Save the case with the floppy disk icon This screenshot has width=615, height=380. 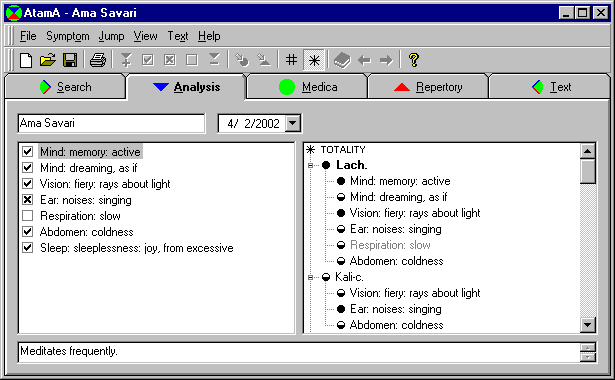[70, 60]
